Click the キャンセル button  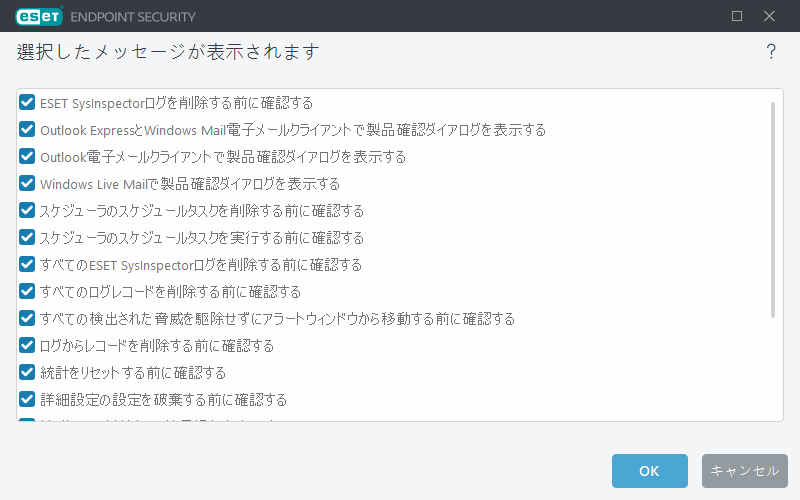tap(744, 471)
